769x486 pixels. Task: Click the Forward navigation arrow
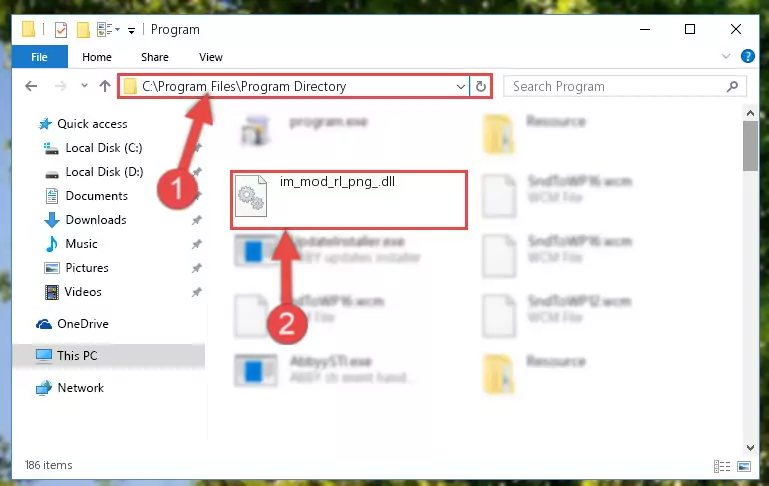pos(60,86)
